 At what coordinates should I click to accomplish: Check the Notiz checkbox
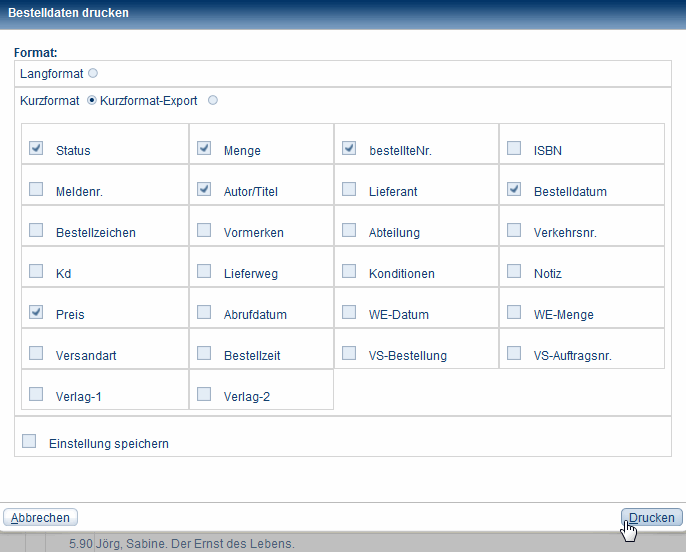514,271
